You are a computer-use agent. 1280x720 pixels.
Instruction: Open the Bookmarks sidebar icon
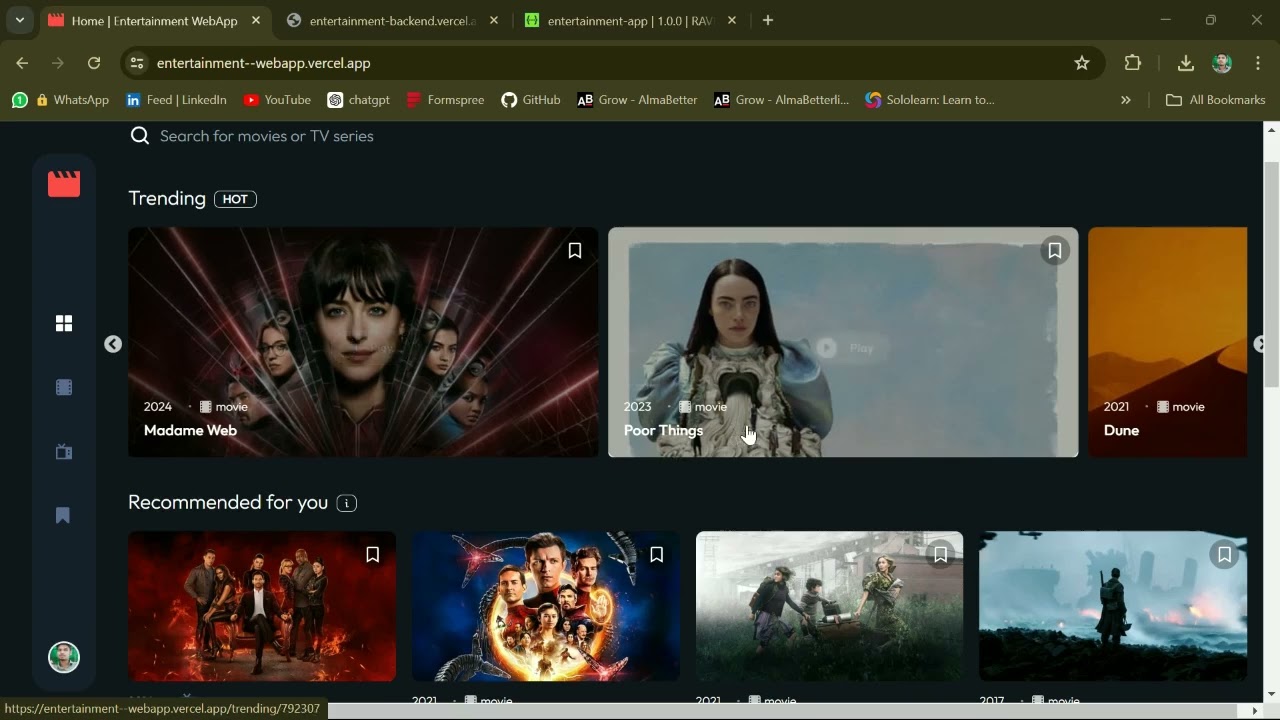point(63,515)
